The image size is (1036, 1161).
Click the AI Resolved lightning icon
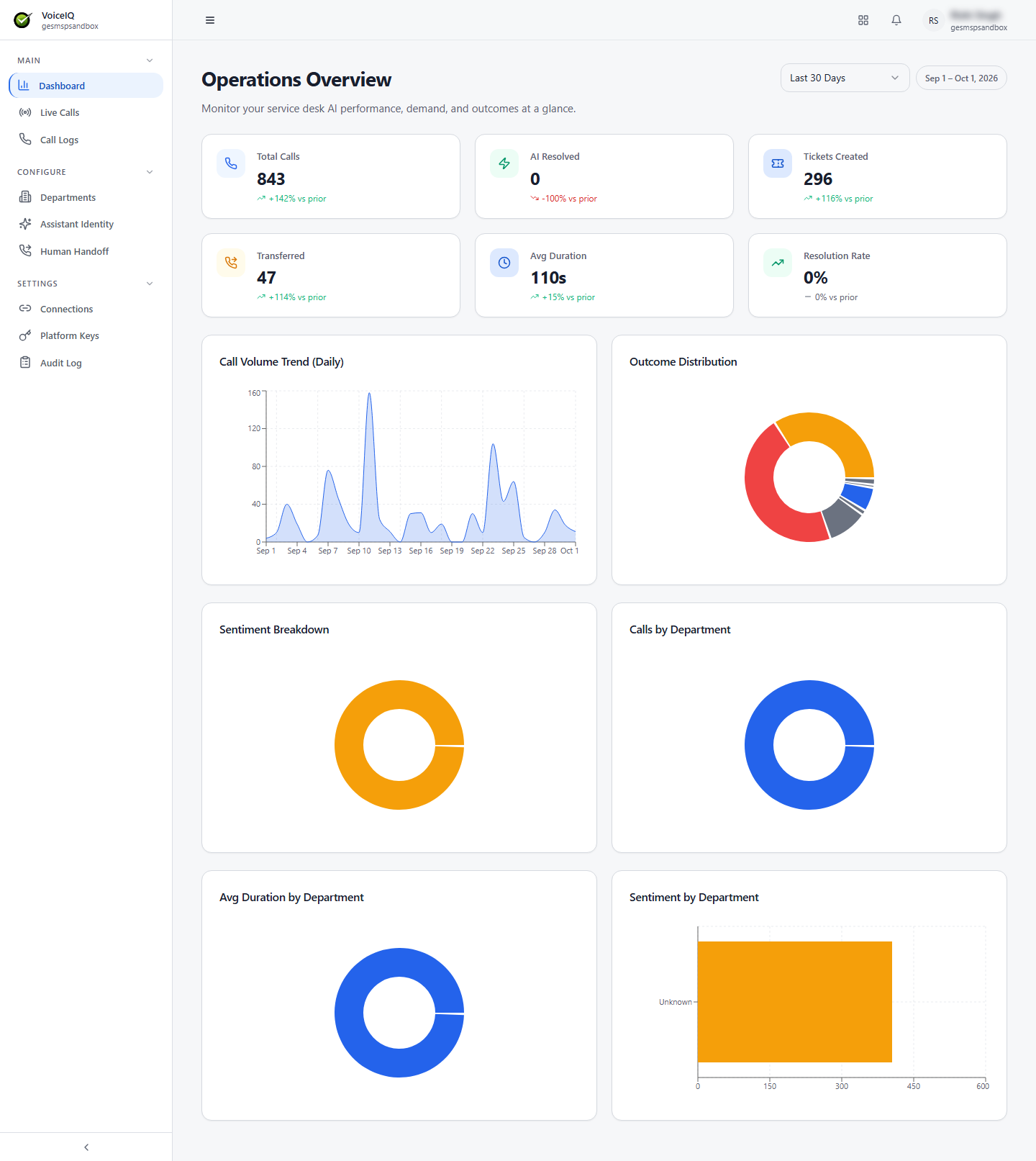tap(504, 163)
